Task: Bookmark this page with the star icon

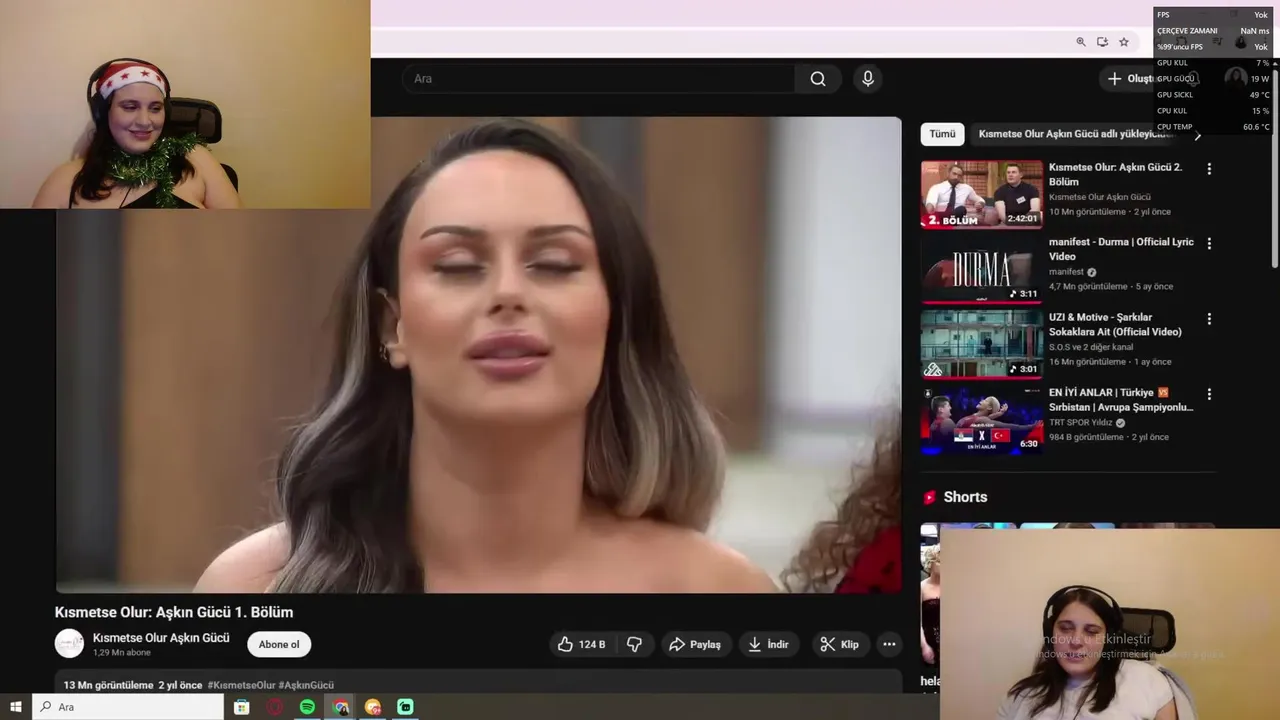Action: click(1124, 42)
